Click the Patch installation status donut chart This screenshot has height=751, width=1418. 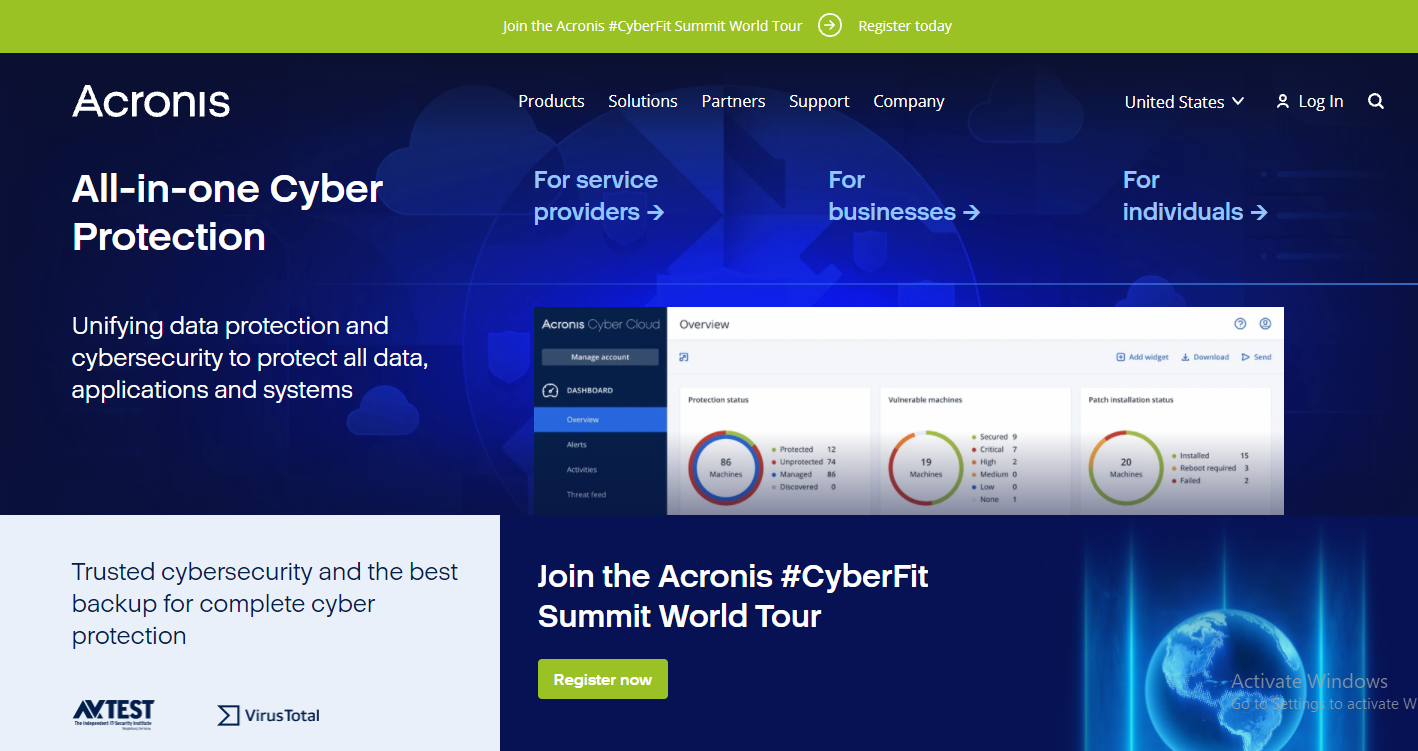click(x=1126, y=468)
